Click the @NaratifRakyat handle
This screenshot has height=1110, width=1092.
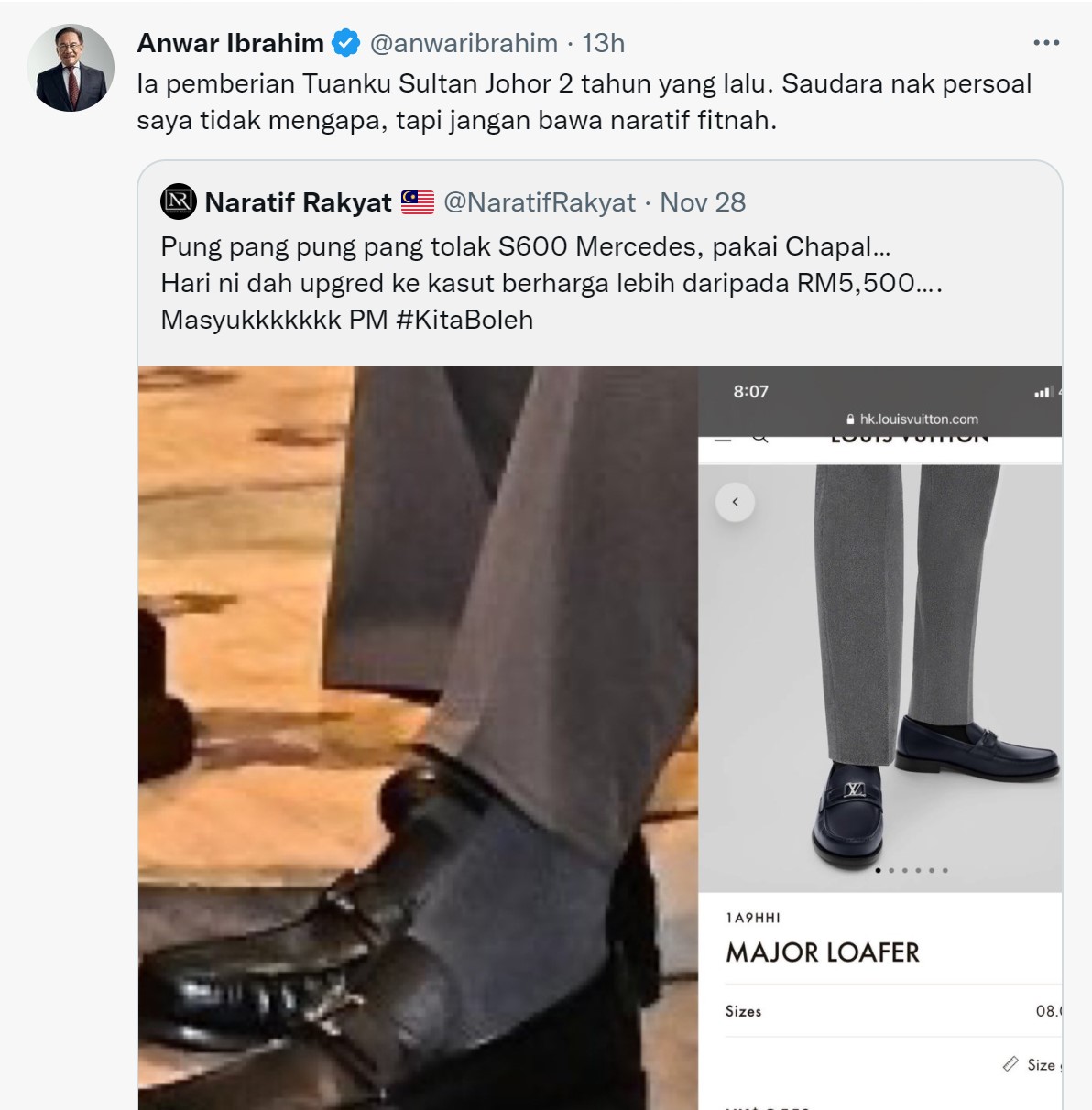[540, 202]
